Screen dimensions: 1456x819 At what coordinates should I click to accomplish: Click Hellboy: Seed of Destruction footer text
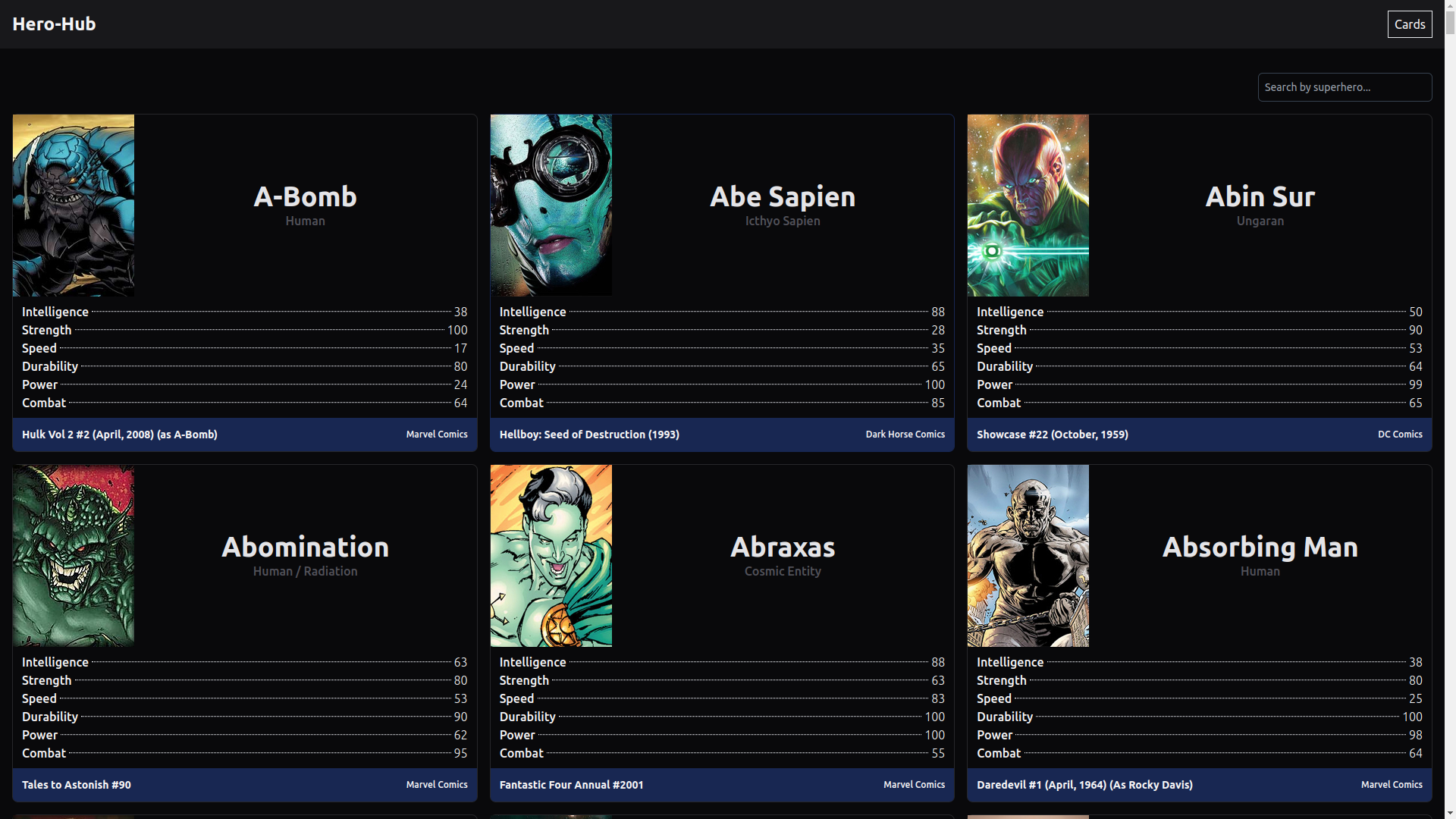pos(588,435)
